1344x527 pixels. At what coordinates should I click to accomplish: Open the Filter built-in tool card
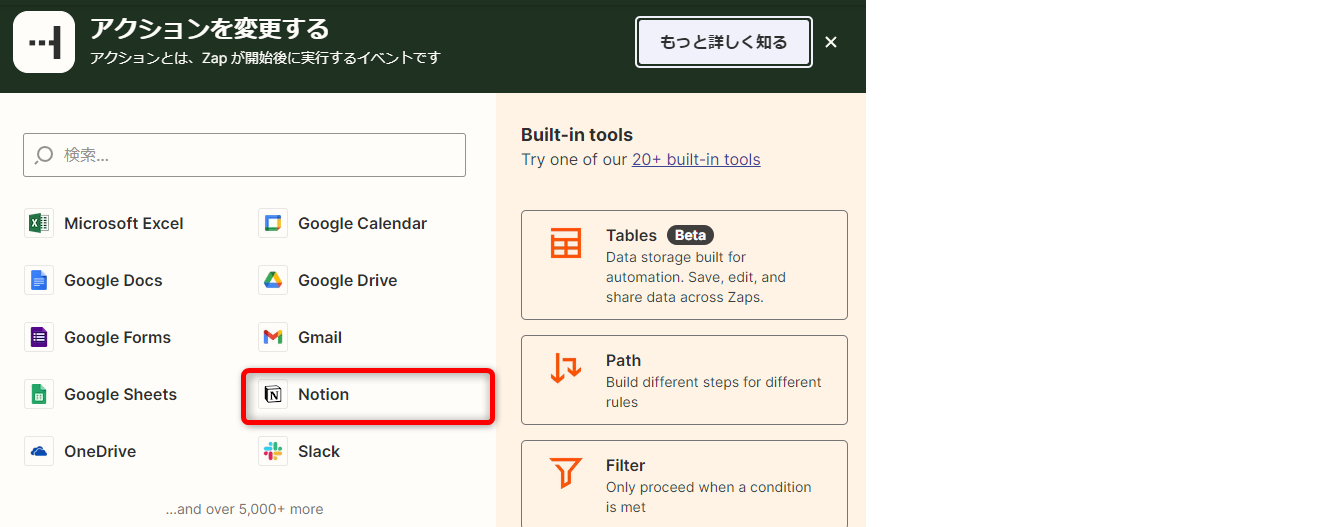pos(684,484)
